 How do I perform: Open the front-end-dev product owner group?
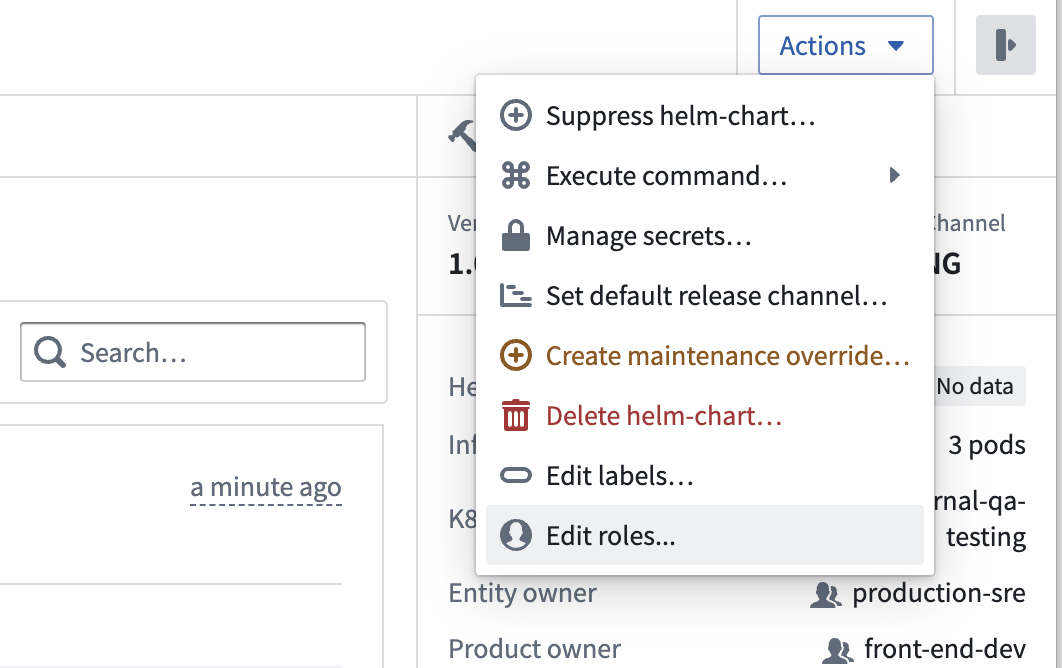944,649
